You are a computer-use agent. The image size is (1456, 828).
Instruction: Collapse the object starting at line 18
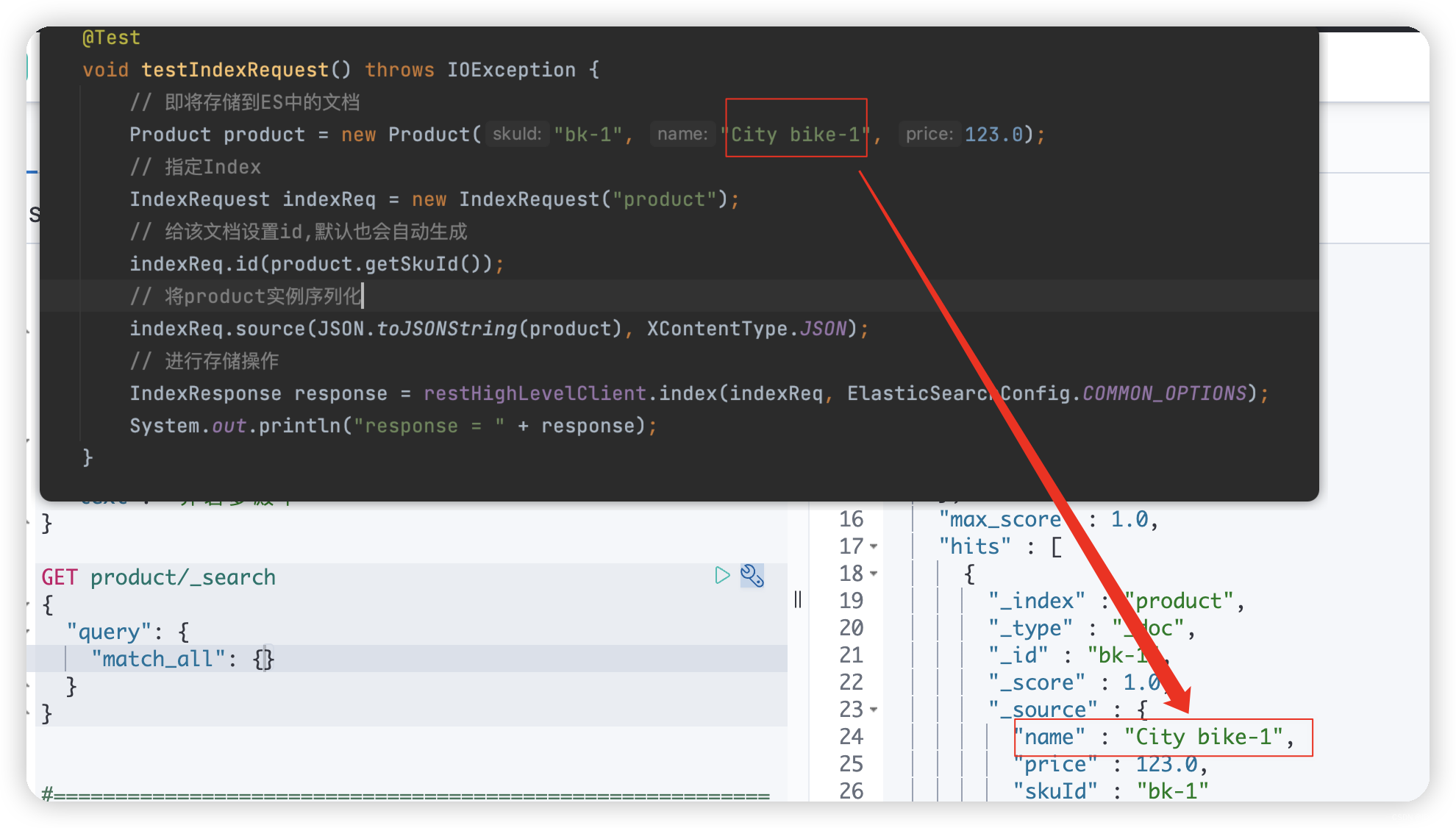click(874, 574)
